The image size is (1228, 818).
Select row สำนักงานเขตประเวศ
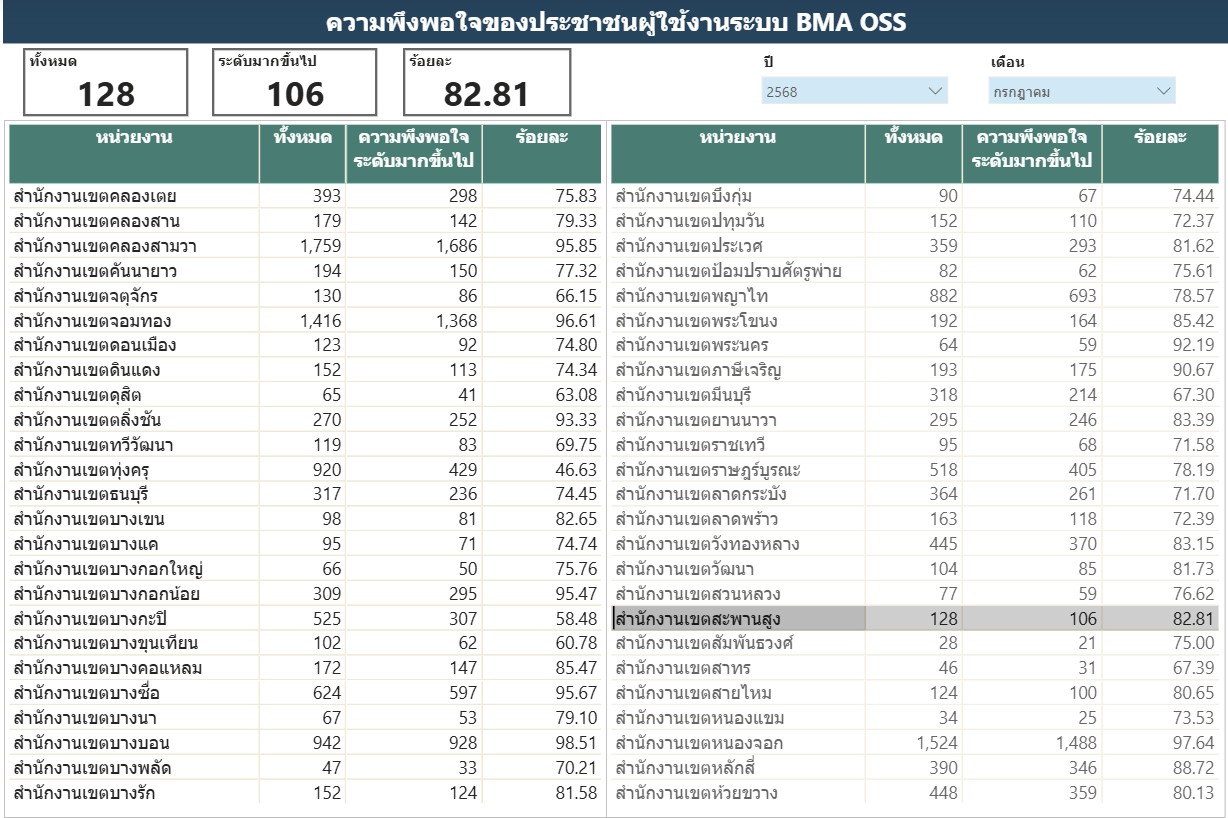point(914,245)
